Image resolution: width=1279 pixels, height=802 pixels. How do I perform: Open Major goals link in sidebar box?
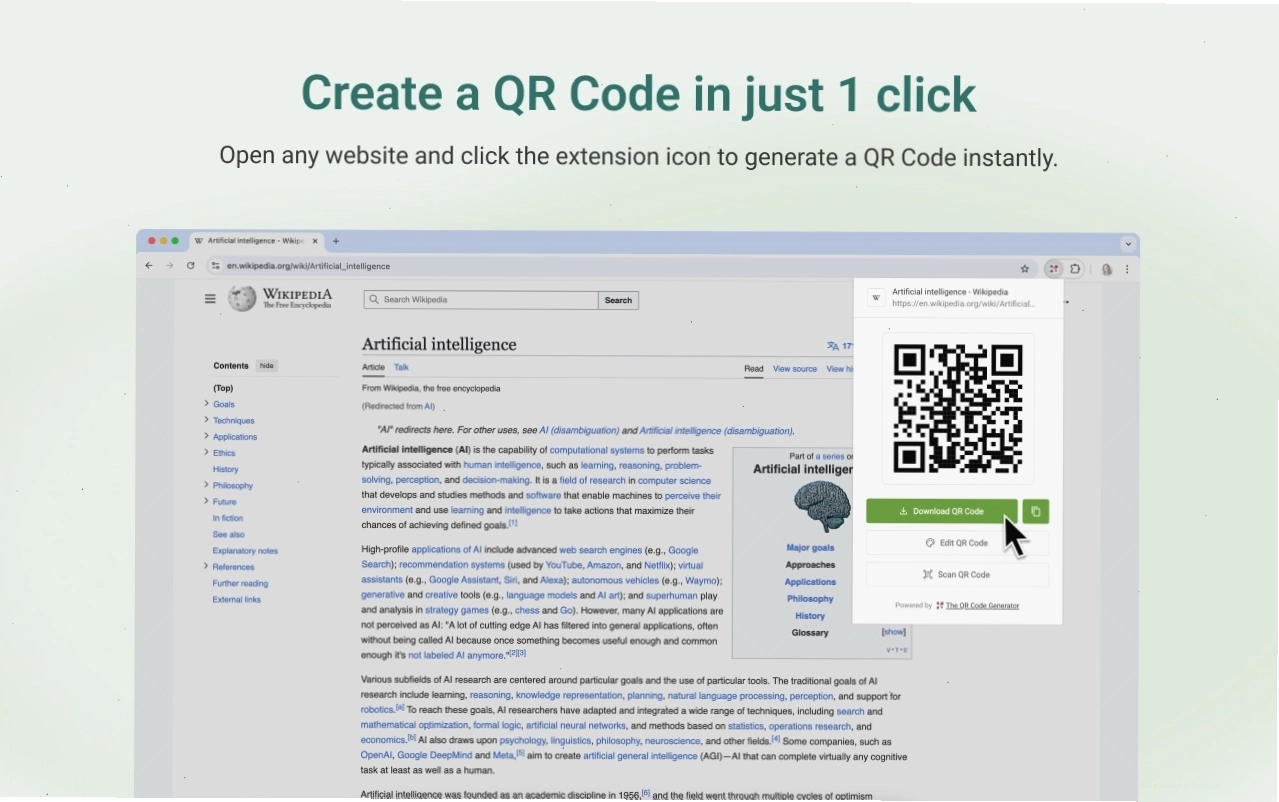pyautogui.click(x=810, y=548)
